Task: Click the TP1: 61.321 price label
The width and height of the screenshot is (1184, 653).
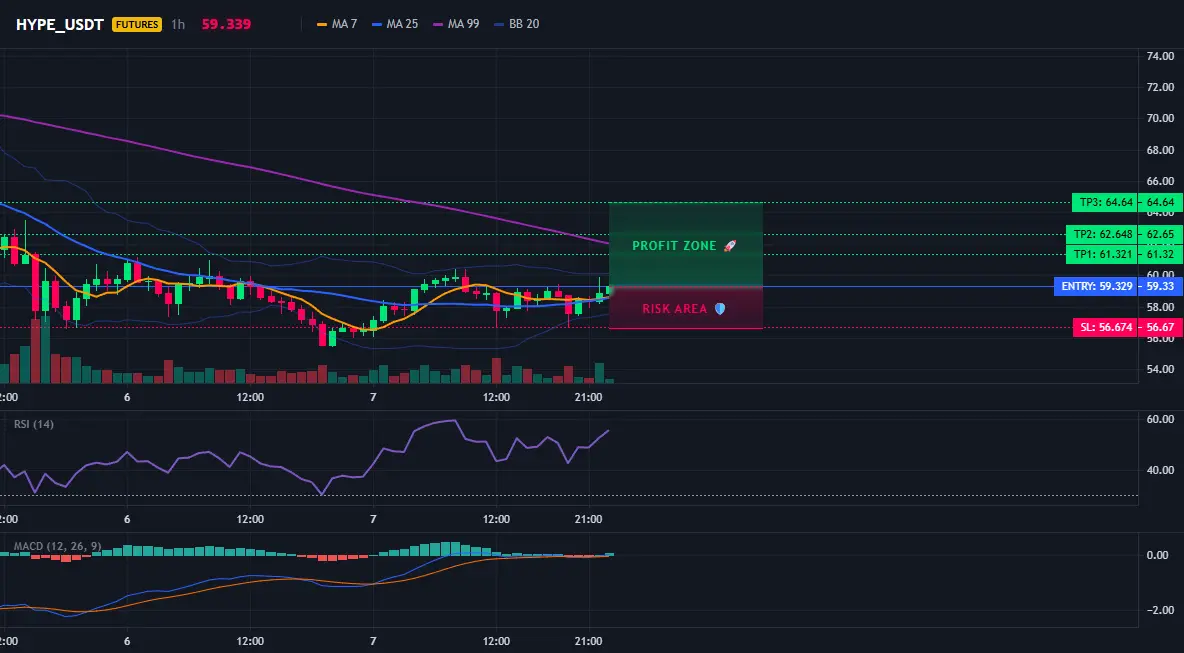Action: (x=1102, y=254)
